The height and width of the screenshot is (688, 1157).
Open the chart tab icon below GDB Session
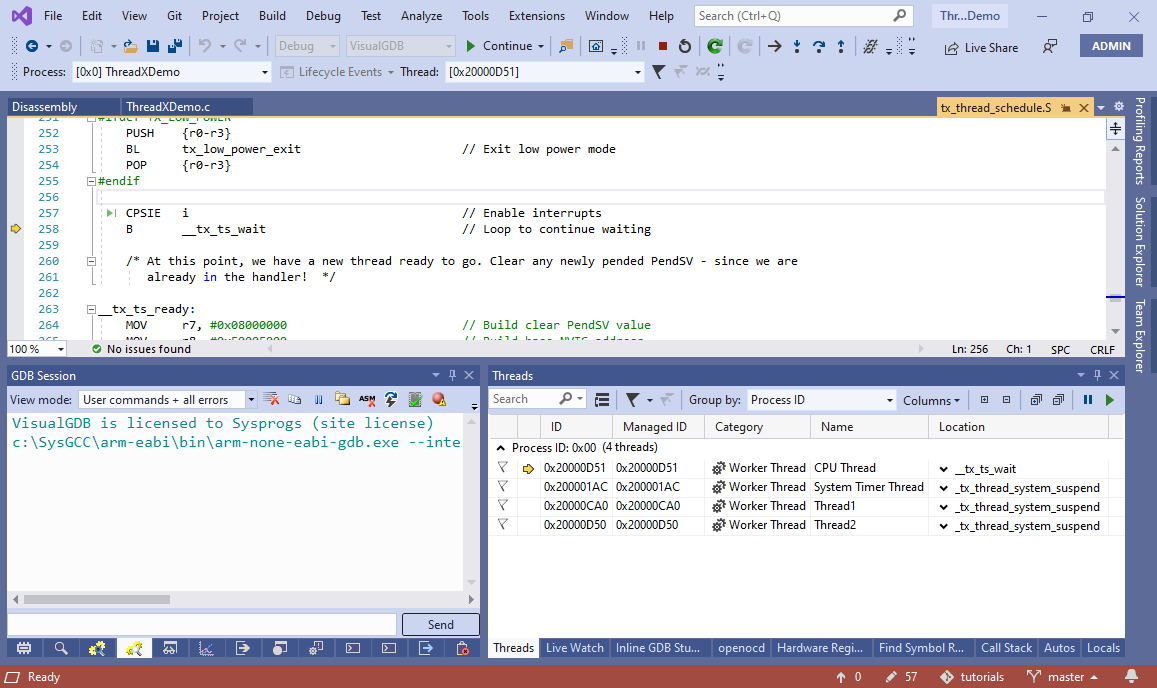pyautogui.click(x=206, y=648)
